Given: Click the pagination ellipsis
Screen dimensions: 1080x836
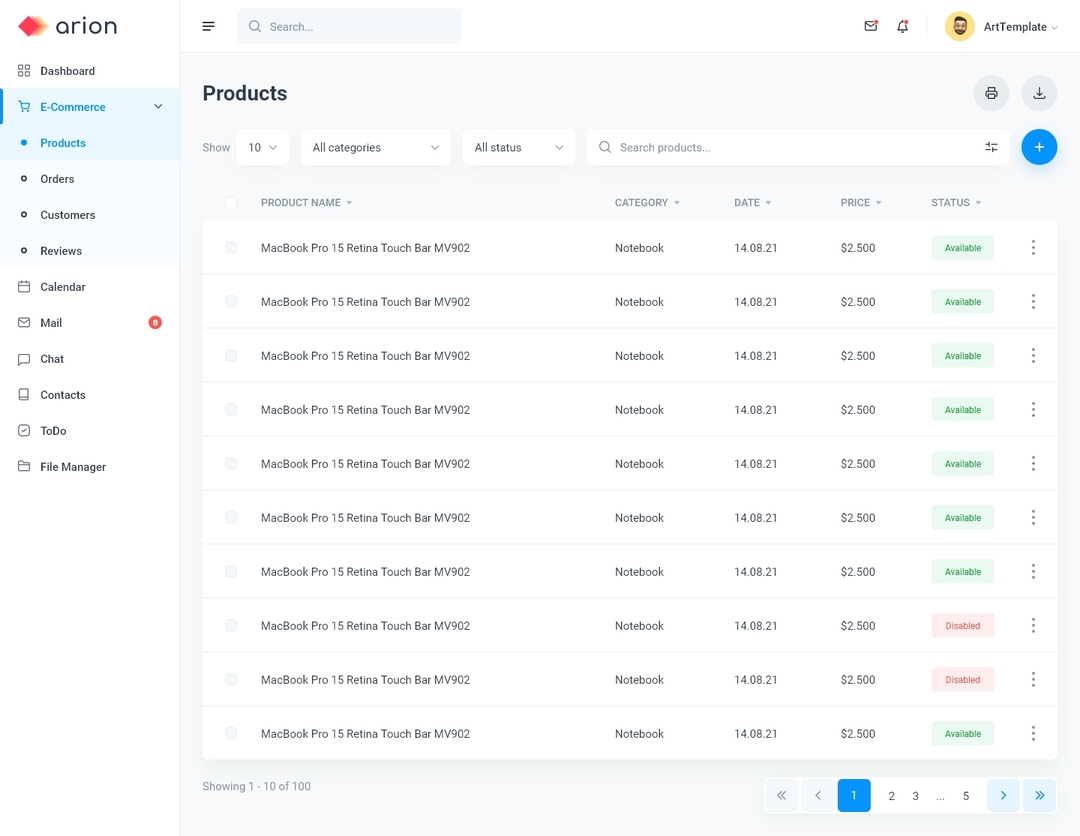Looking at the screenshot, I should click(940, 797).
